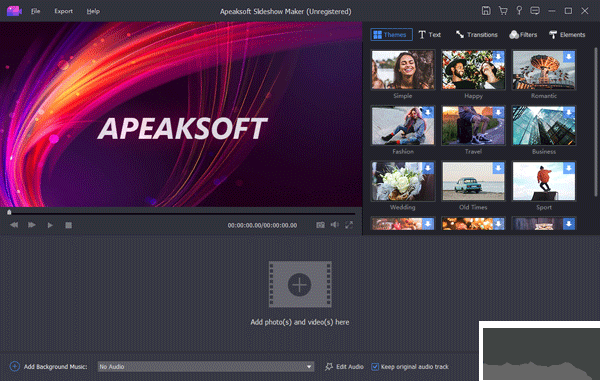
Task: Download the Wedding theme
Action: tap(428, 168)
